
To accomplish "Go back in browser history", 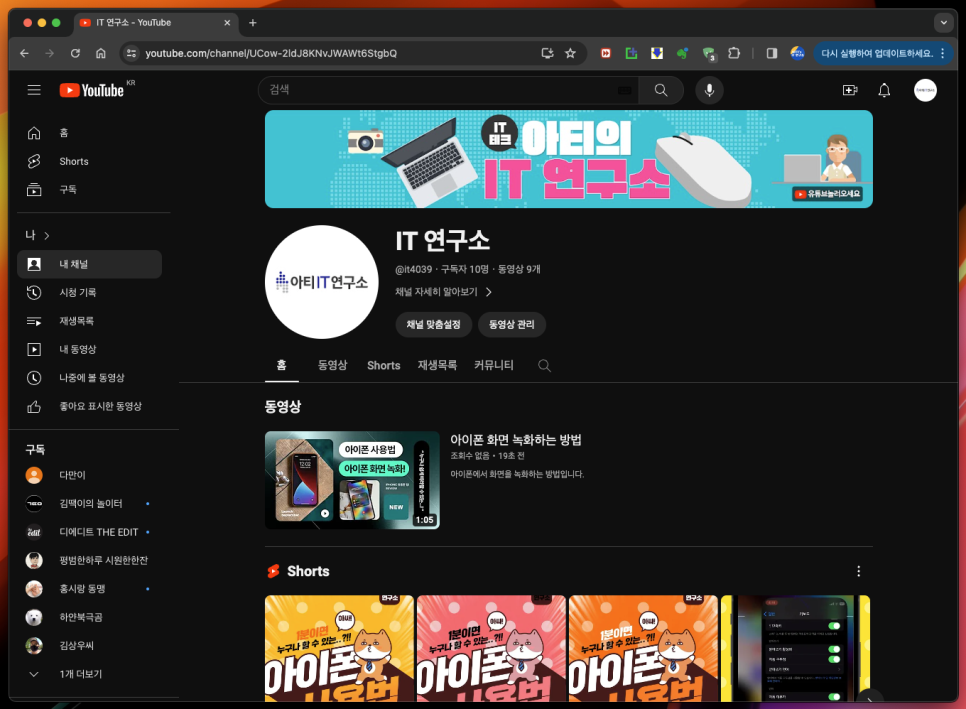I will (24, 53).
